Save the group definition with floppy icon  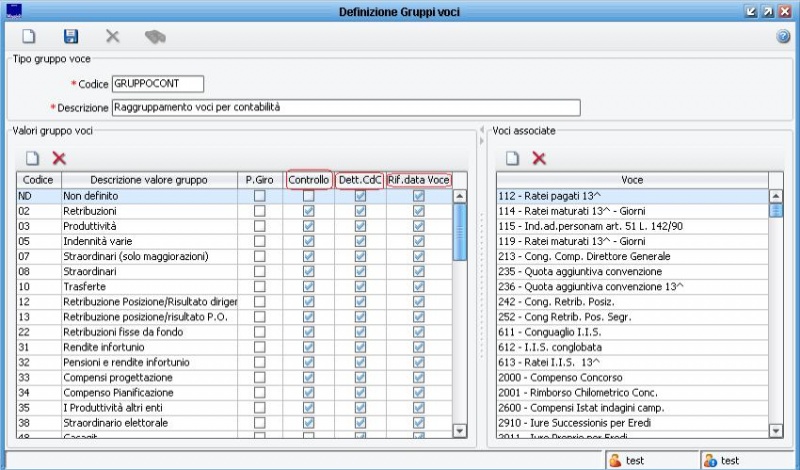pos(71,36)
